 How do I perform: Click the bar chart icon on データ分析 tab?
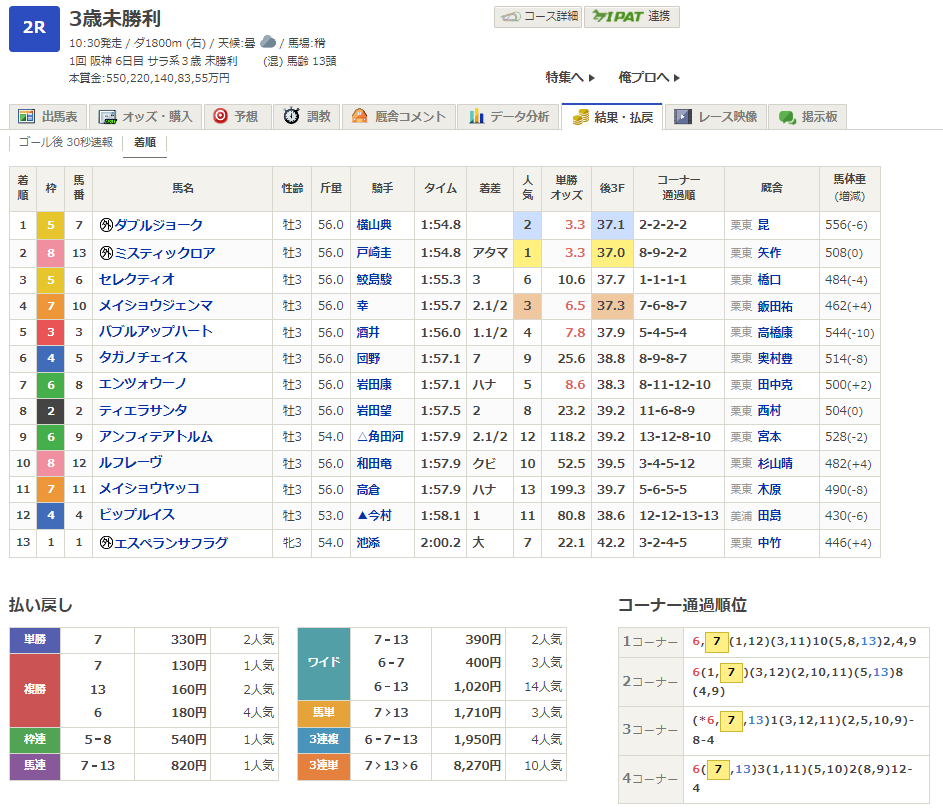tap(477, 117)
